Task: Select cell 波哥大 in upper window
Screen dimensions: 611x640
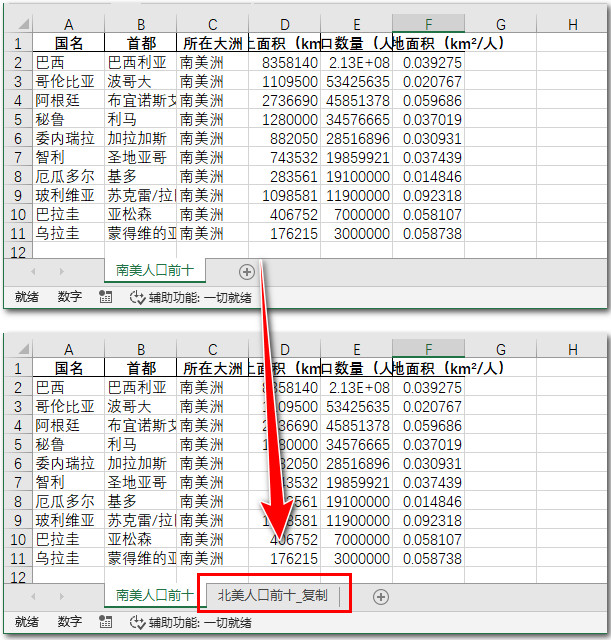Action: [x=140, y=82]
